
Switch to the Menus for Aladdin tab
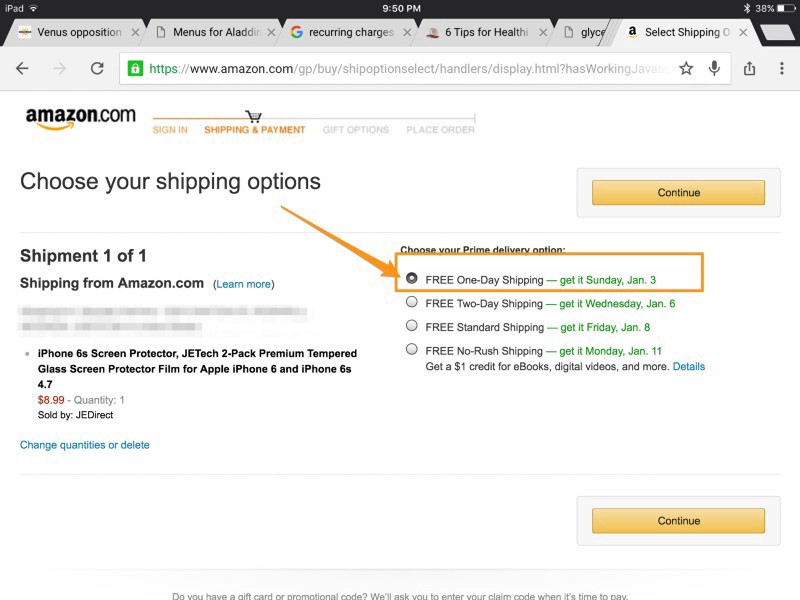pyautogui.click(x=208, y=32)
